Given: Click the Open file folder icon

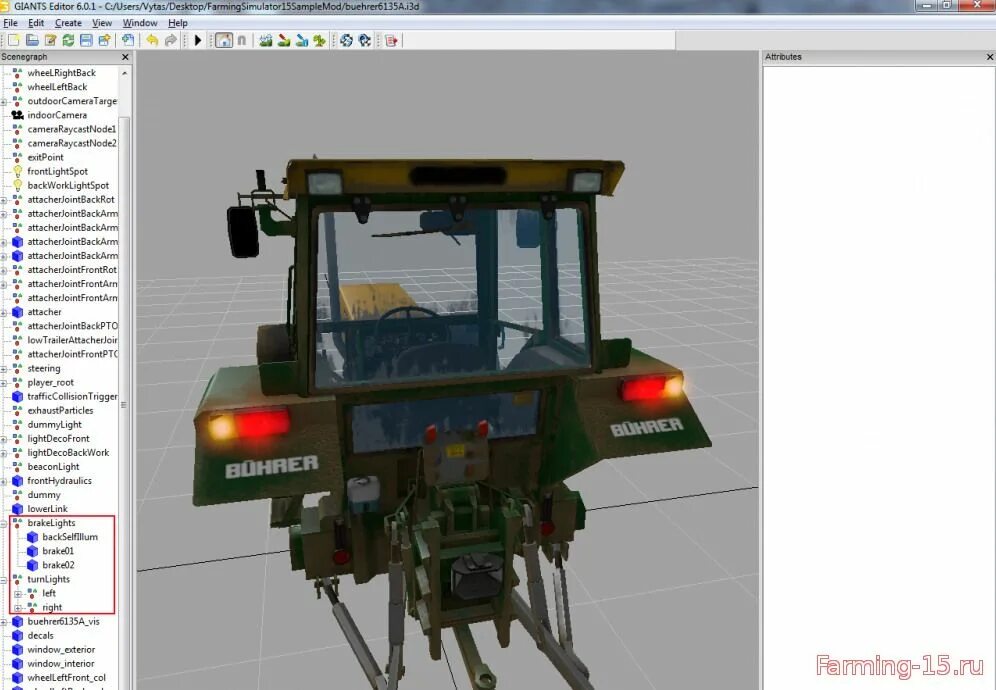Looking at the screenshot, I should pyautogui.click(x=32, y=41).
